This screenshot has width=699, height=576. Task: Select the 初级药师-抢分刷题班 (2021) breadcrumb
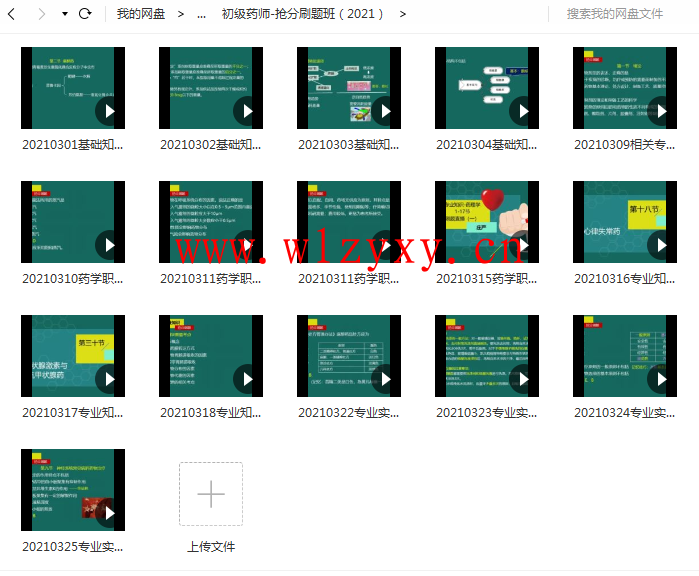302,14
